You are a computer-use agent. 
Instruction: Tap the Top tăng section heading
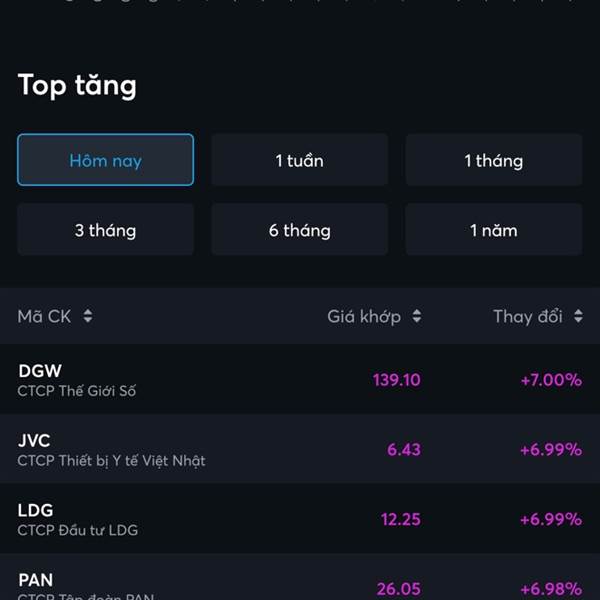coord(77,86)
